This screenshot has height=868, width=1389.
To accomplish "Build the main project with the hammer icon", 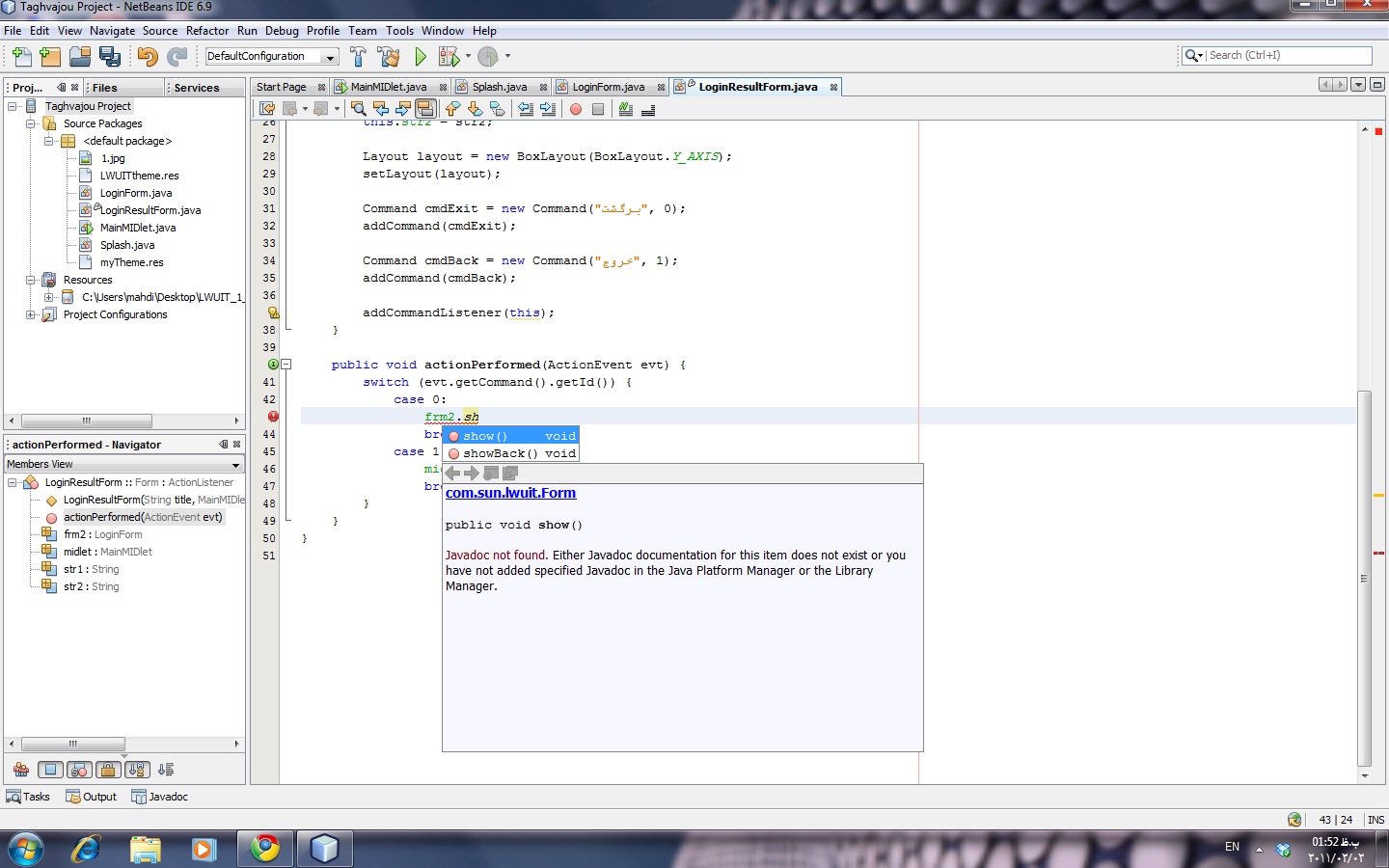I will [358, 57].
